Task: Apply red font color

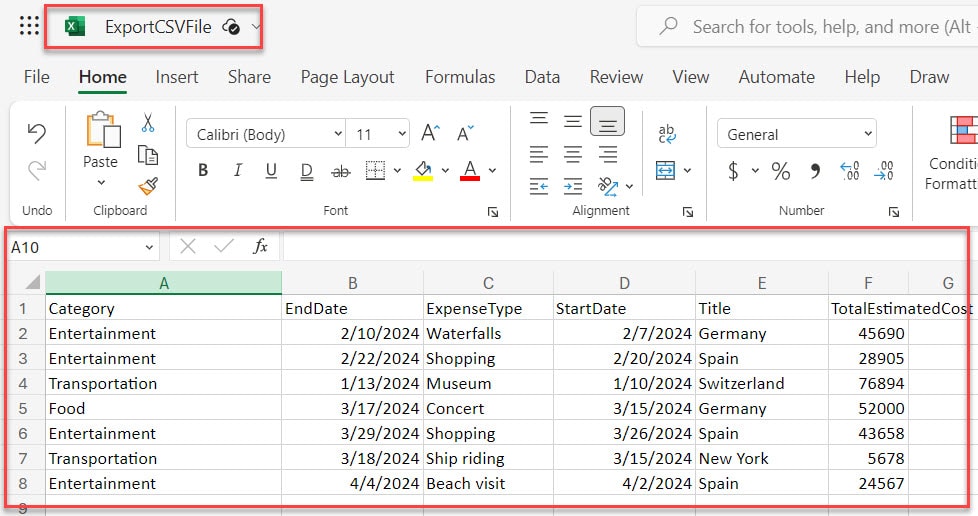Action: 470,170
